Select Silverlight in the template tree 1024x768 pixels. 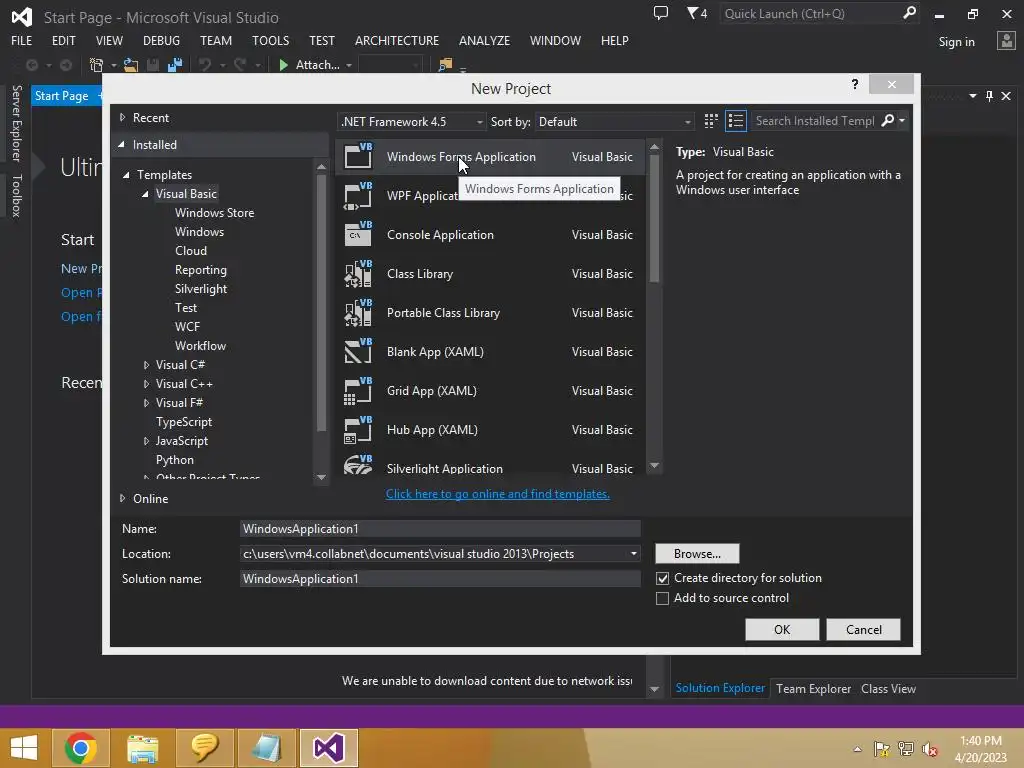coord(200,289)
